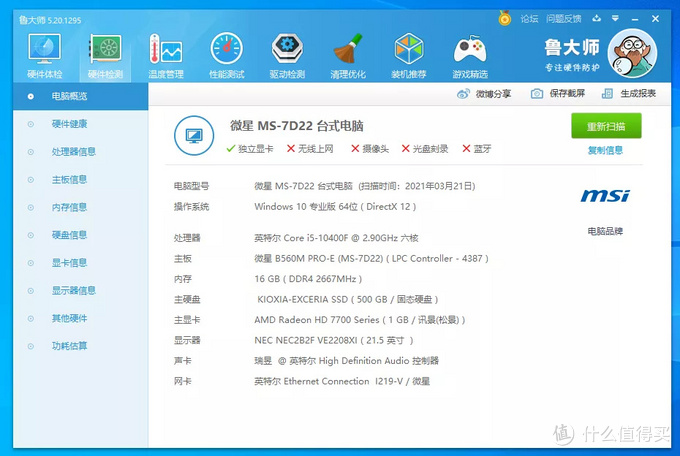Screen dimensions: 680x456
Task: Share via 微博分享
Action: 484,94
